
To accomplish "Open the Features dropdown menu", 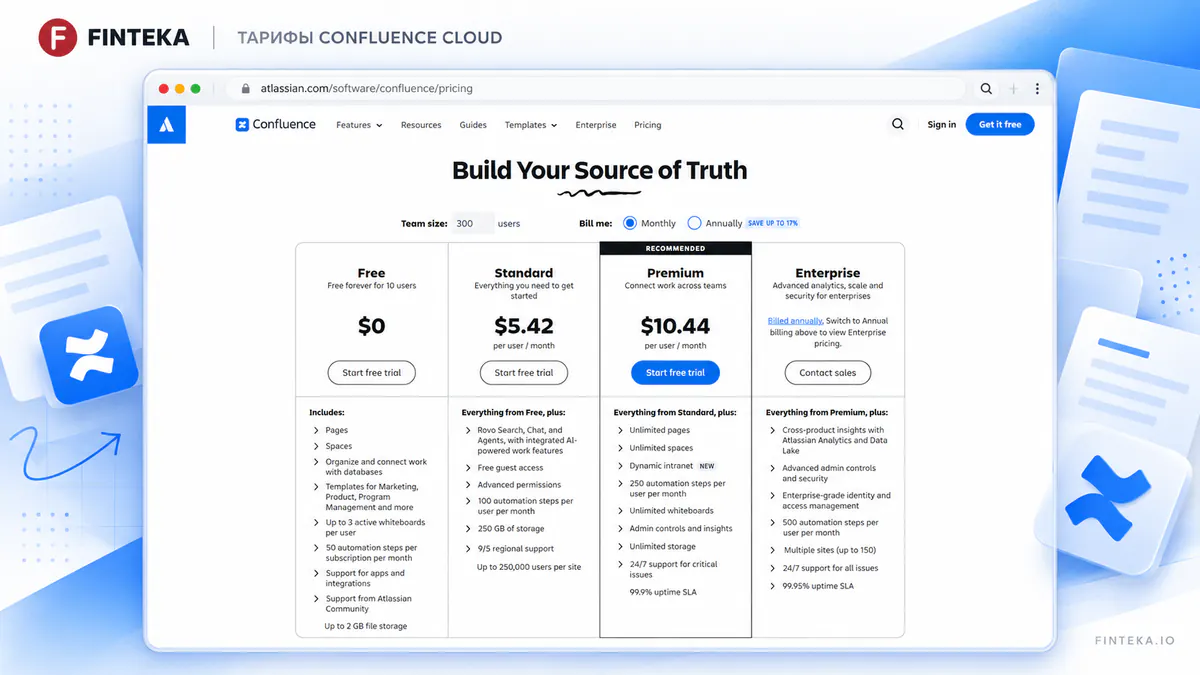I will click(x=359, y=125).
